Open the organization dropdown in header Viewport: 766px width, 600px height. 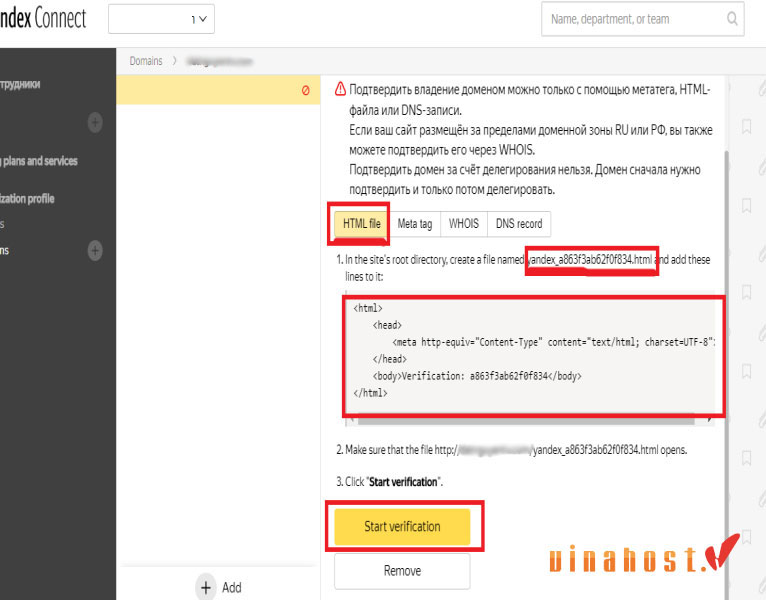(161, 19)
